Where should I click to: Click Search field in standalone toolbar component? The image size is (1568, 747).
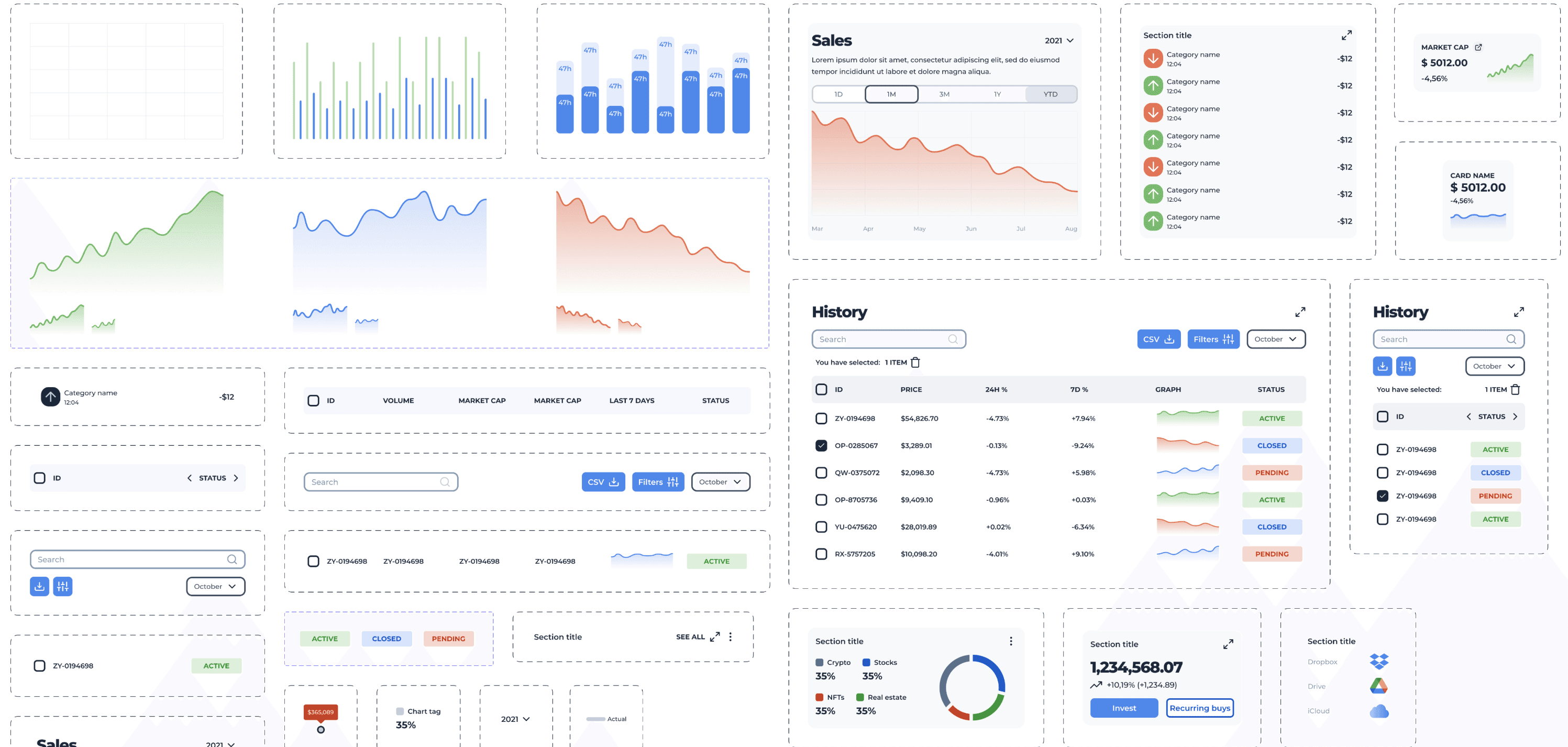click(381, 481)
